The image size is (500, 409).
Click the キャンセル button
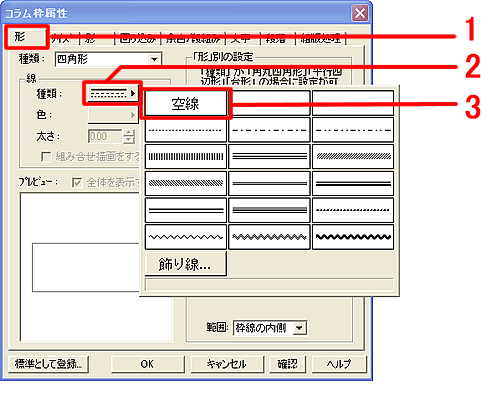point(227,364)
